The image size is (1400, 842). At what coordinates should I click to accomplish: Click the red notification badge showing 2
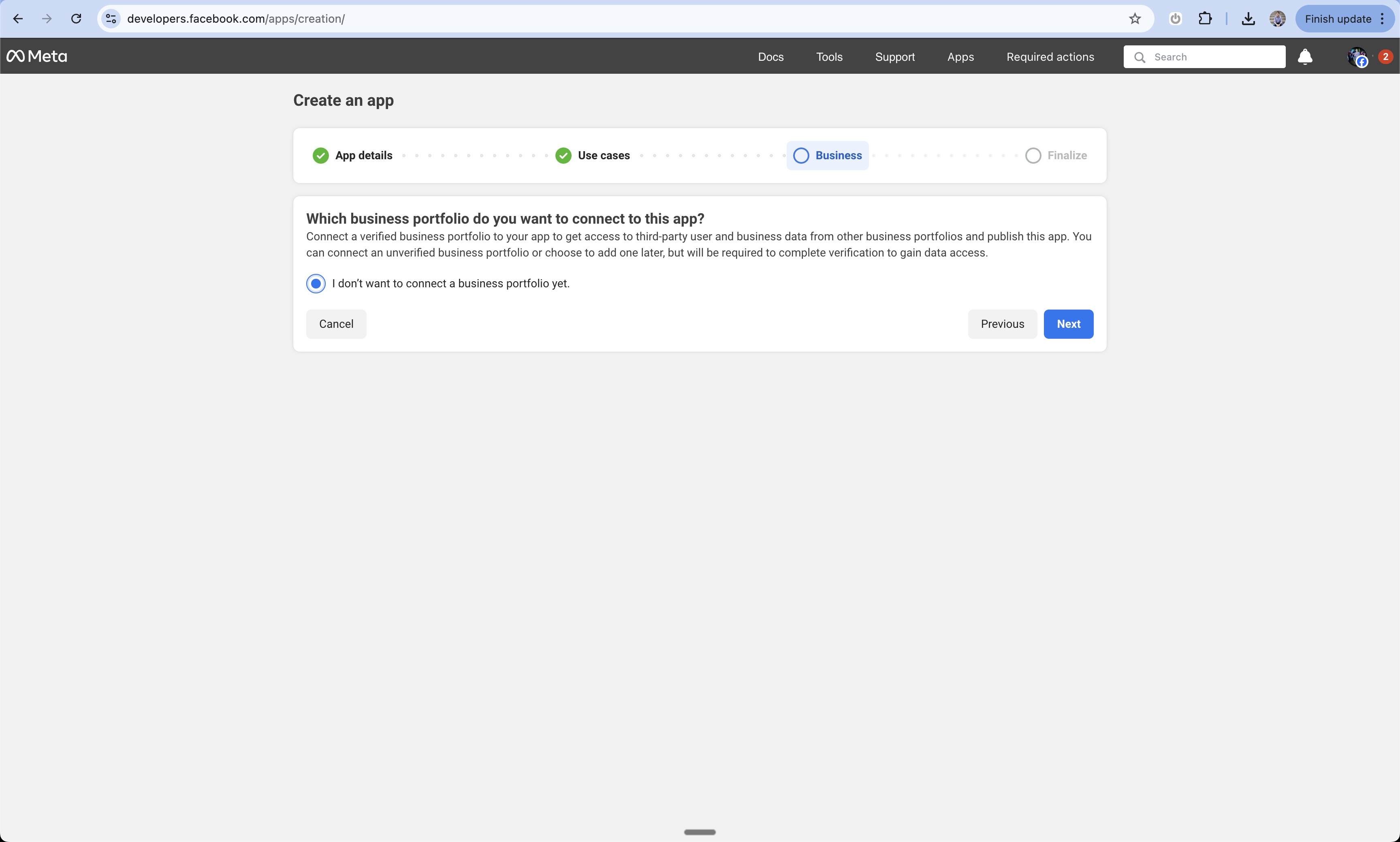1385,56
